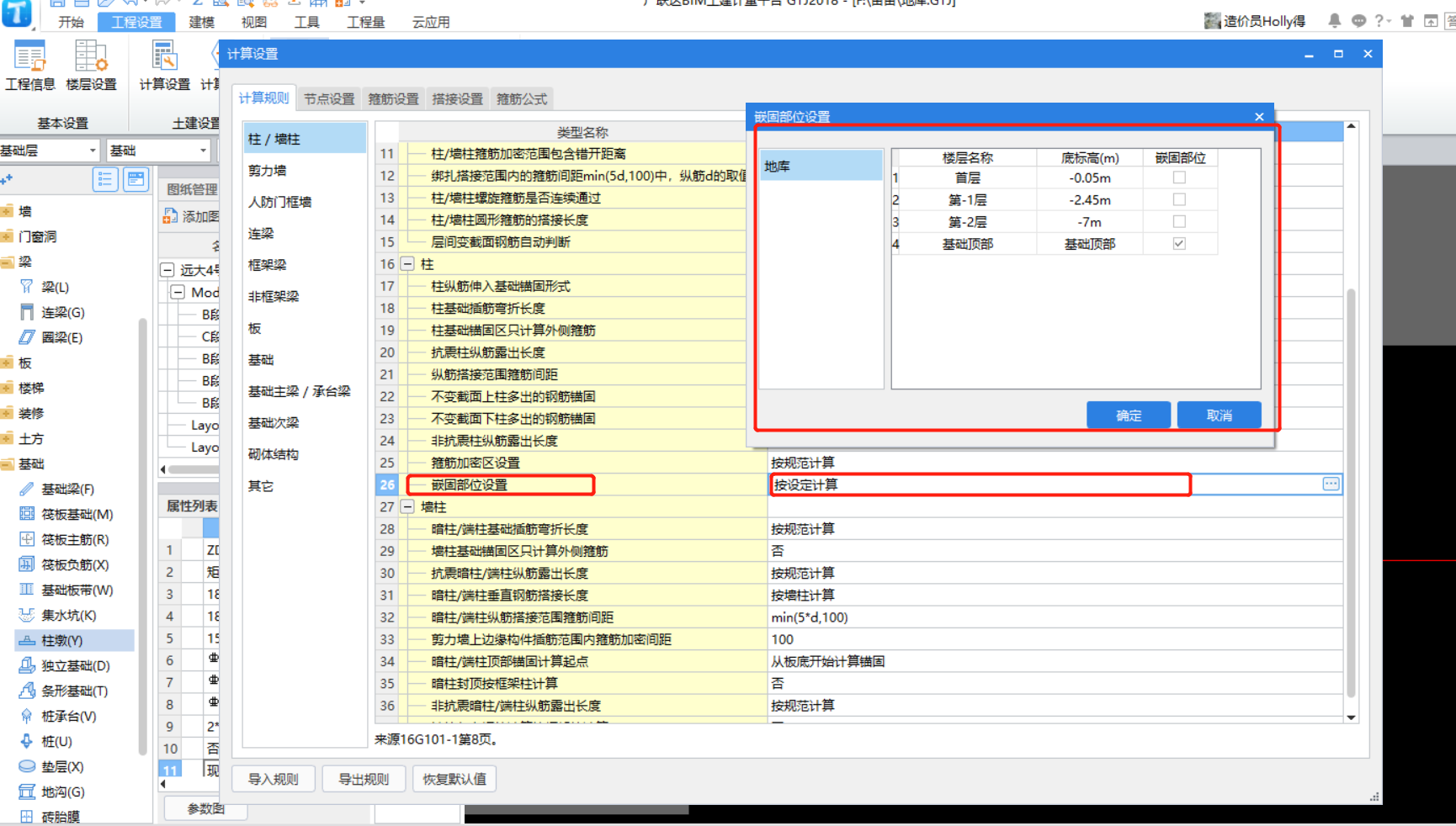Click the drawing list horizontal scrollbar

coord(192,469)
